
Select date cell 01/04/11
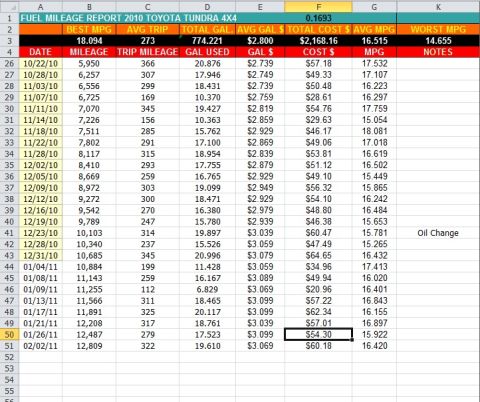(x=41, y=267)
